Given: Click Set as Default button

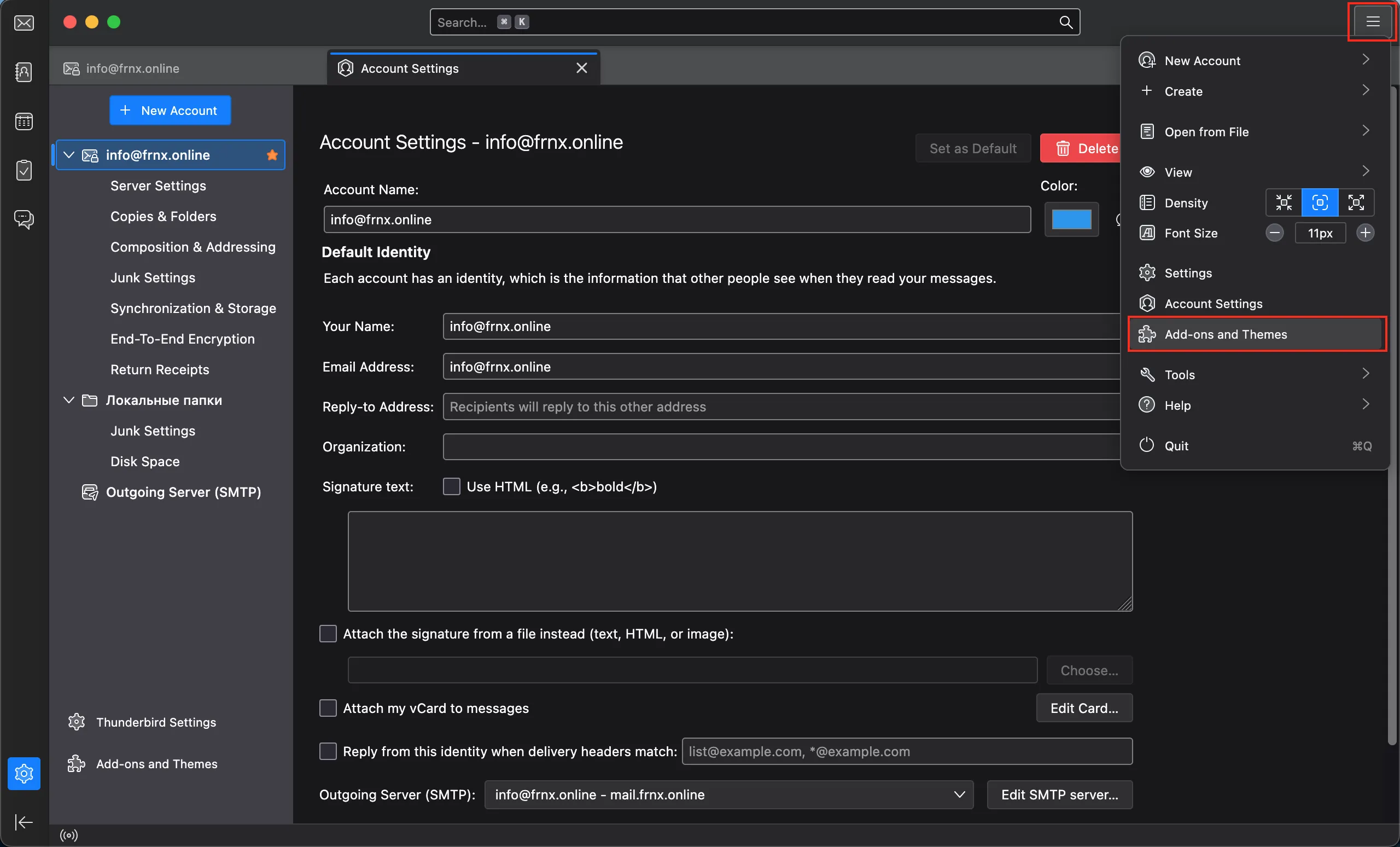Looking at the screenshot, I should tap(973, 148).
